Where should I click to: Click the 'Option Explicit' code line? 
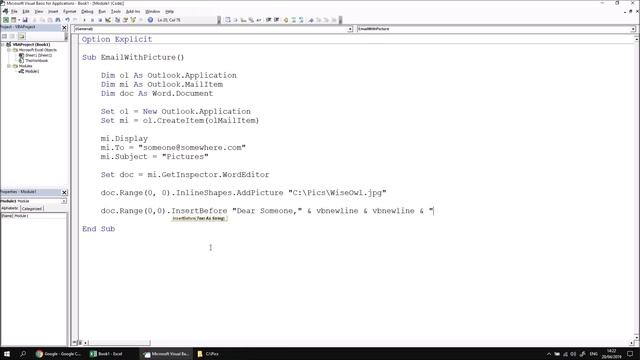[x=117, y=39]
